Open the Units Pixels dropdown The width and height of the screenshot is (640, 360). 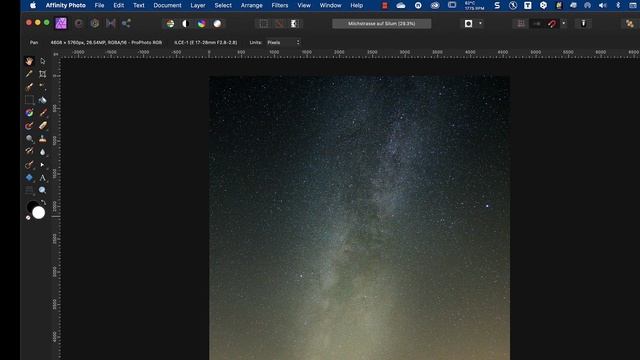[284, 42]
